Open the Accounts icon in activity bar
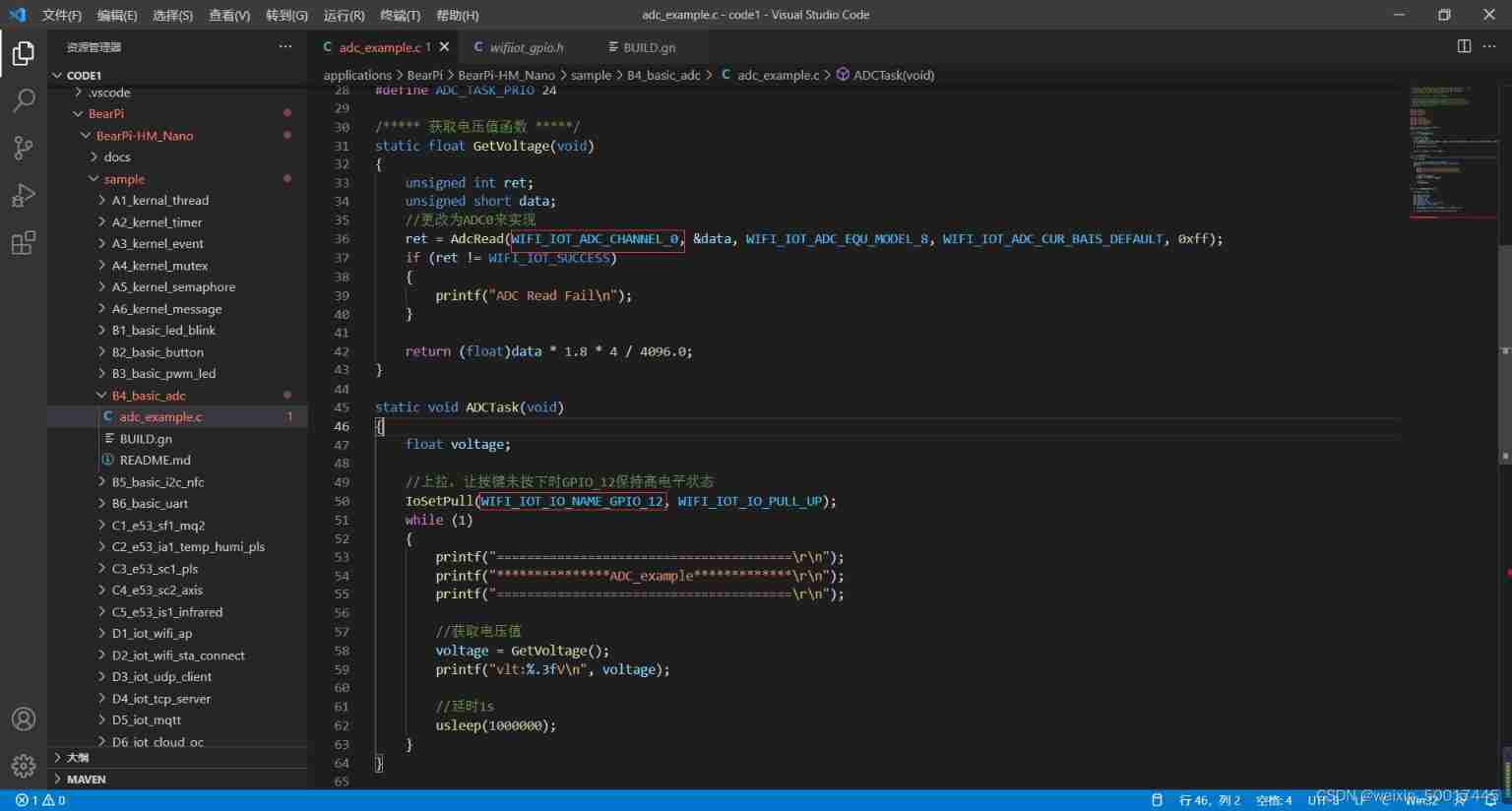This screenshot has width=1512, height=811. coord(24,718)
